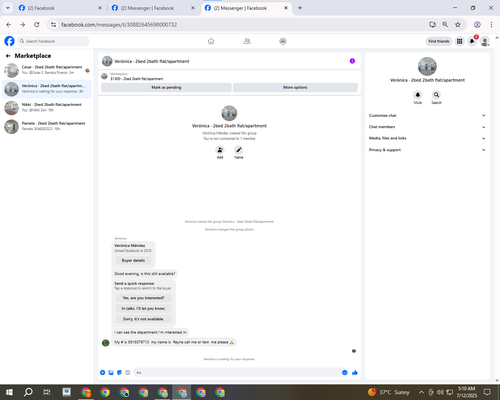Open the Friends icon in top navigation

coord(247,41)
